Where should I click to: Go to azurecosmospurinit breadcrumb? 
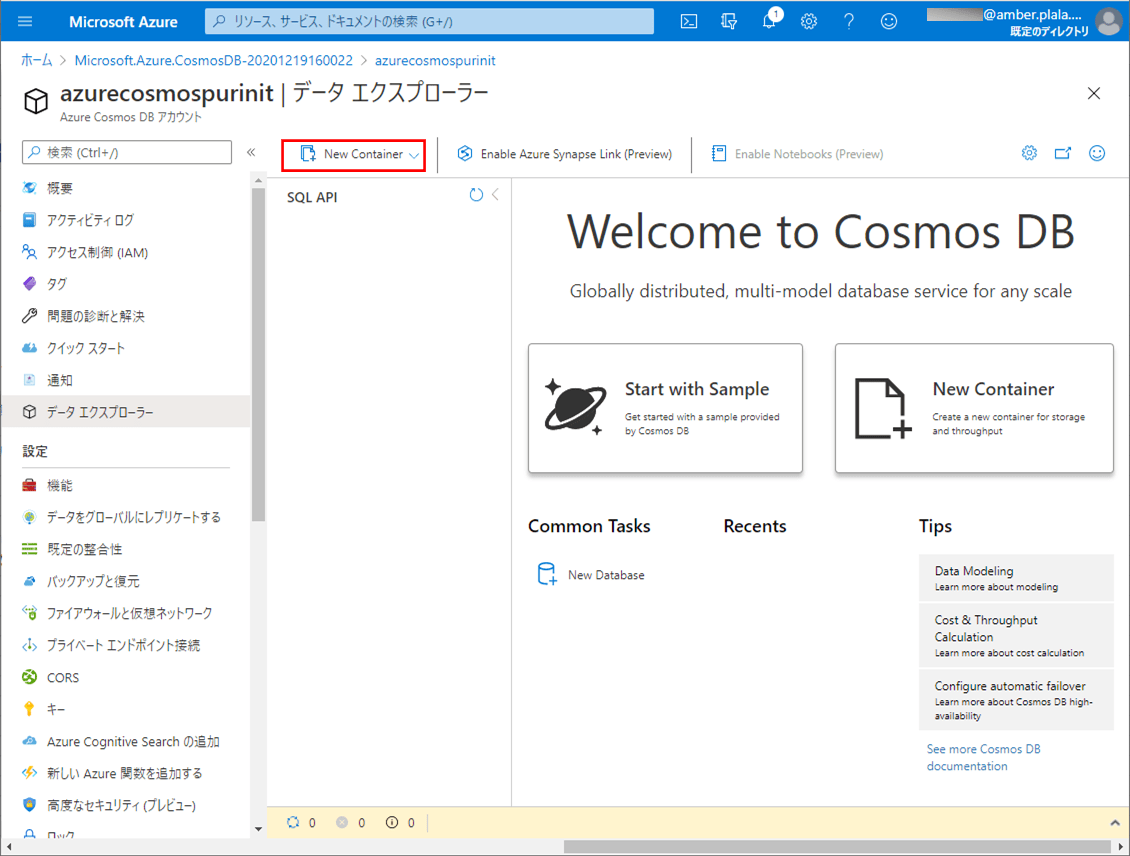click(x=435, y=61)
